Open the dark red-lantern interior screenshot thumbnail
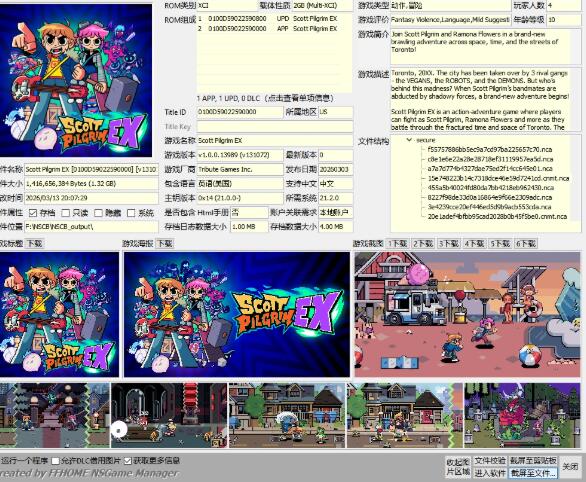Image resolution: width=586 pixels, height=482 pixels. [x=169, y=415]
